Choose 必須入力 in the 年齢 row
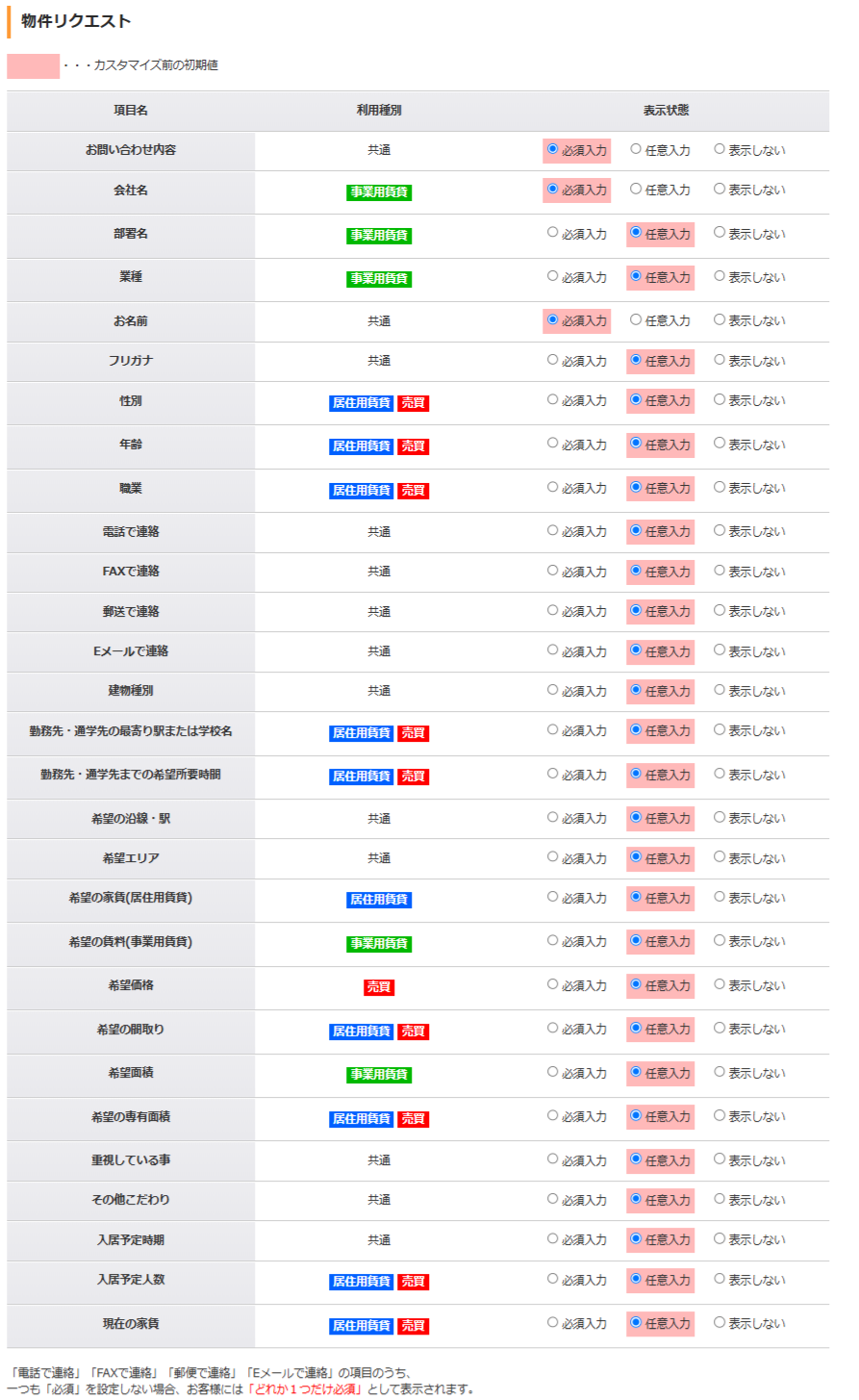Image resolution: width=859 pixels, height=1400 pixels. pyautogui.click(x=552, y=444)
